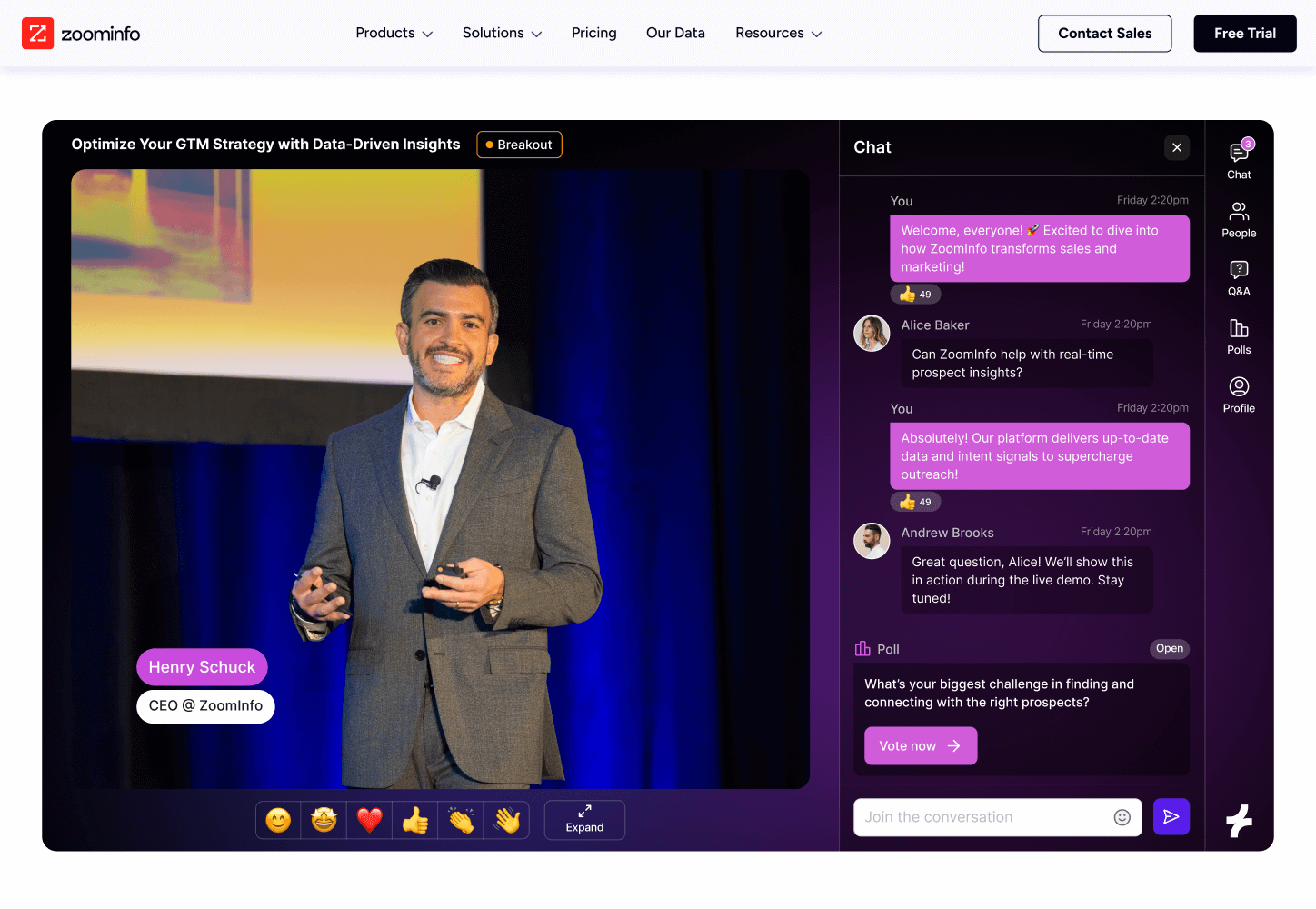Viewport: 1316px width, 909px height.
Task: Open the People sidebar tab
Action: tap(1239, 219)
